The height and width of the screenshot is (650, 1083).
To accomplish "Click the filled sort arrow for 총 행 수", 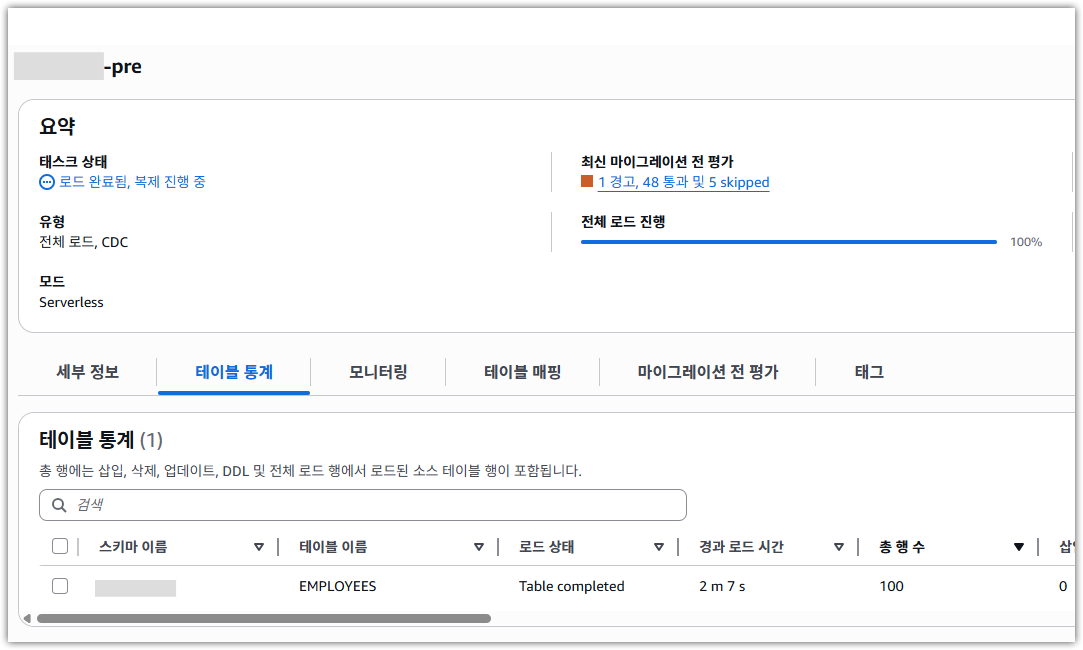I will [1018, 547].
